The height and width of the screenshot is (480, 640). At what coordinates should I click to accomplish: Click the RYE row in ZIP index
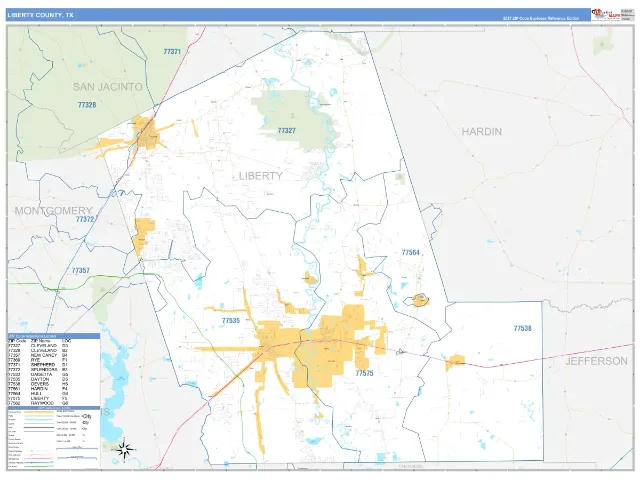pyautogui.click(x=38, y=360)
